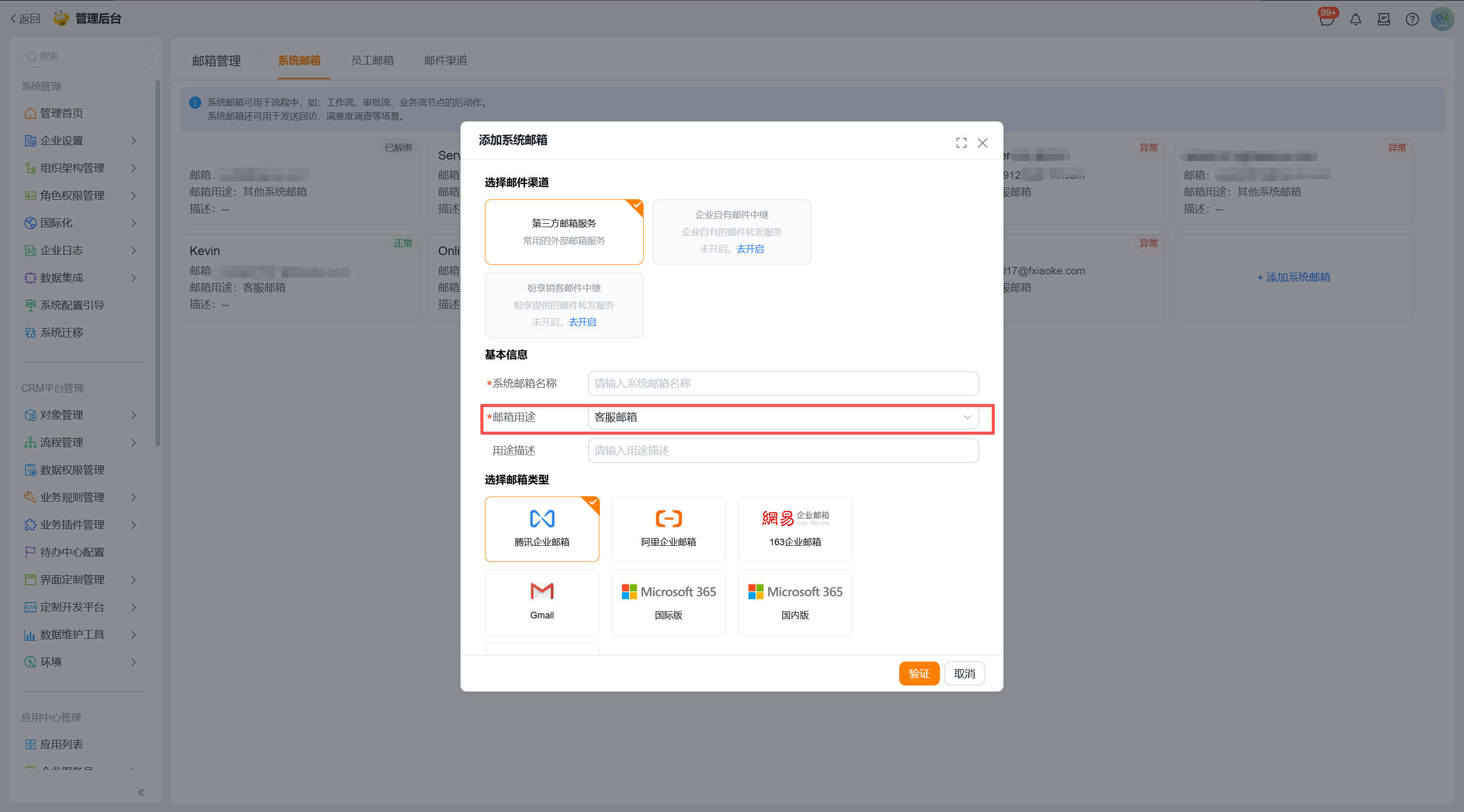1464x812 pixels.
Task: Choose Gmail mailbox type
Action: (x=541, y=602)
